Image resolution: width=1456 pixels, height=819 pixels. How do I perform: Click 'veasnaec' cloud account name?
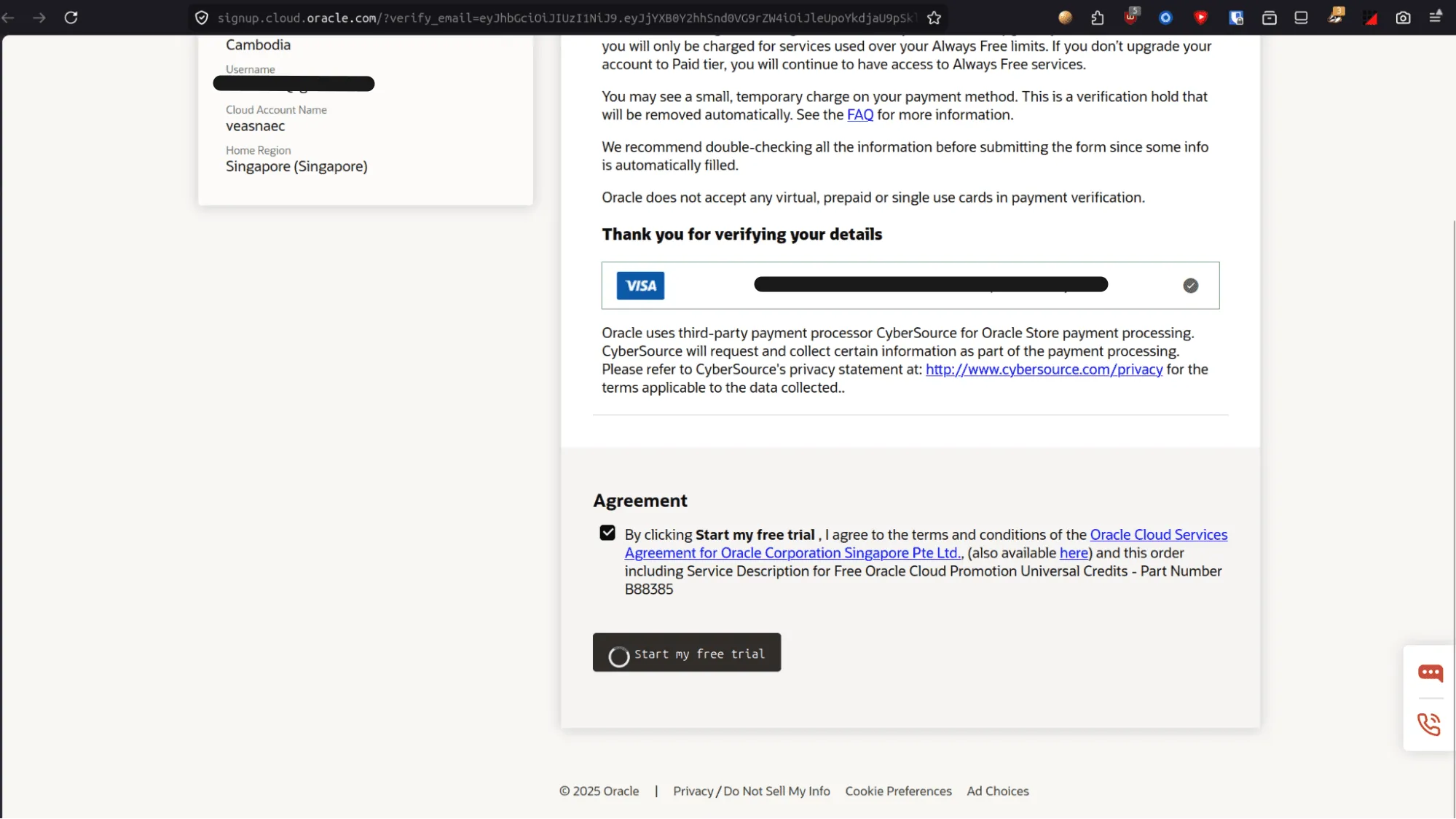tap(255, 126)
